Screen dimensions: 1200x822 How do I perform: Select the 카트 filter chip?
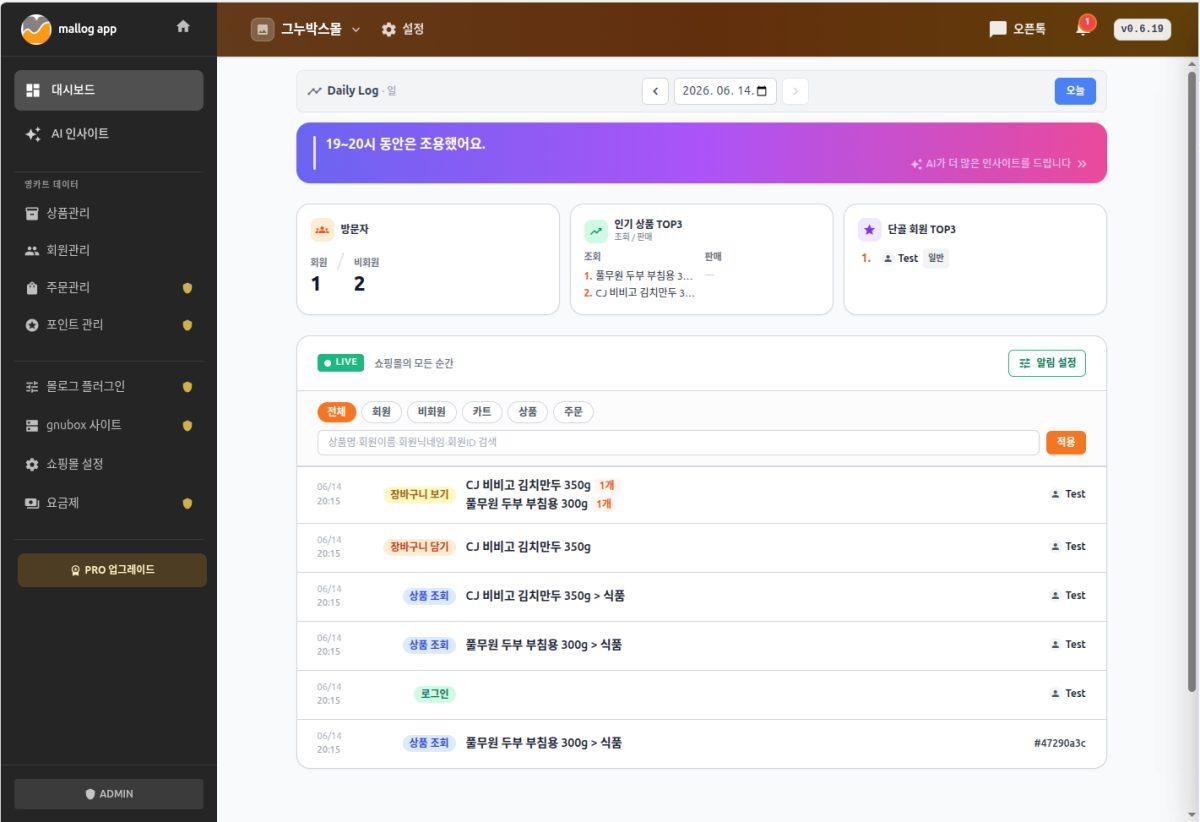pyautogui.click(x=482, y=412)
